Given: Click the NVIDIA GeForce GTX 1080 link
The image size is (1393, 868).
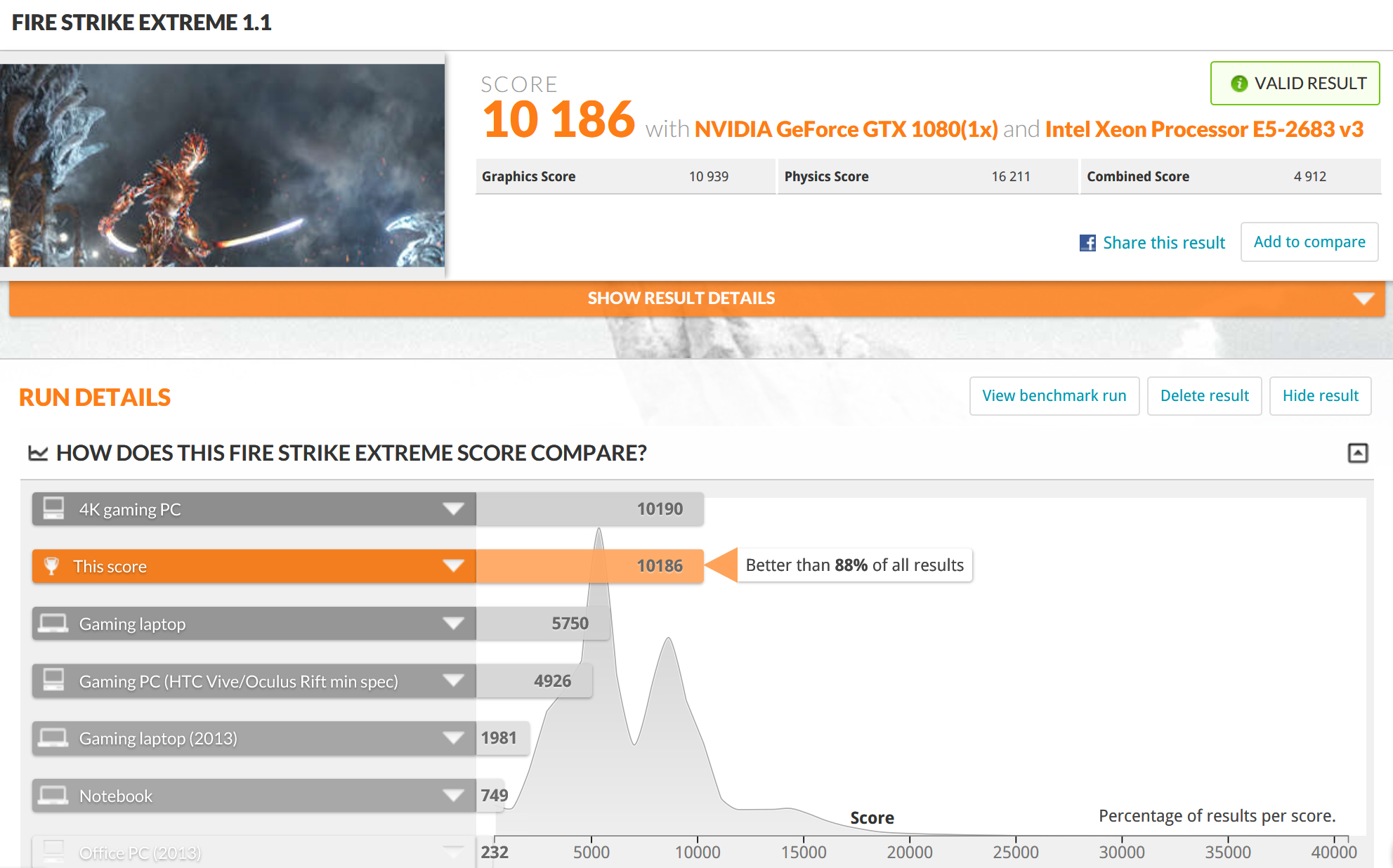Looking at the screenshot, I should 845,129.
